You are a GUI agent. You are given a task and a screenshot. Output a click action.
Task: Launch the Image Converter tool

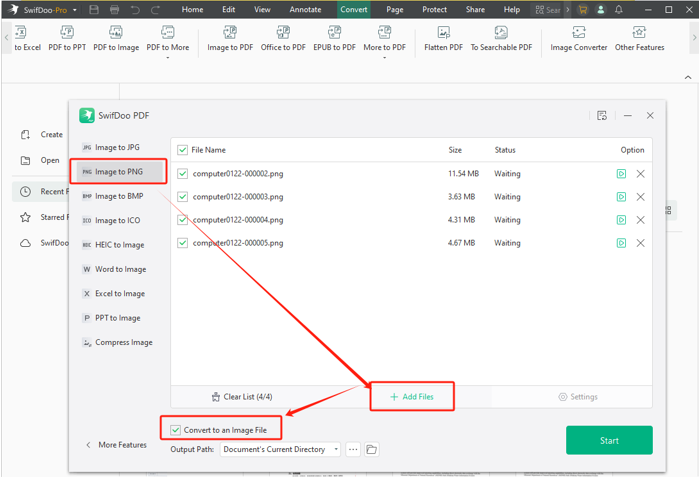[x=579, y=38]
